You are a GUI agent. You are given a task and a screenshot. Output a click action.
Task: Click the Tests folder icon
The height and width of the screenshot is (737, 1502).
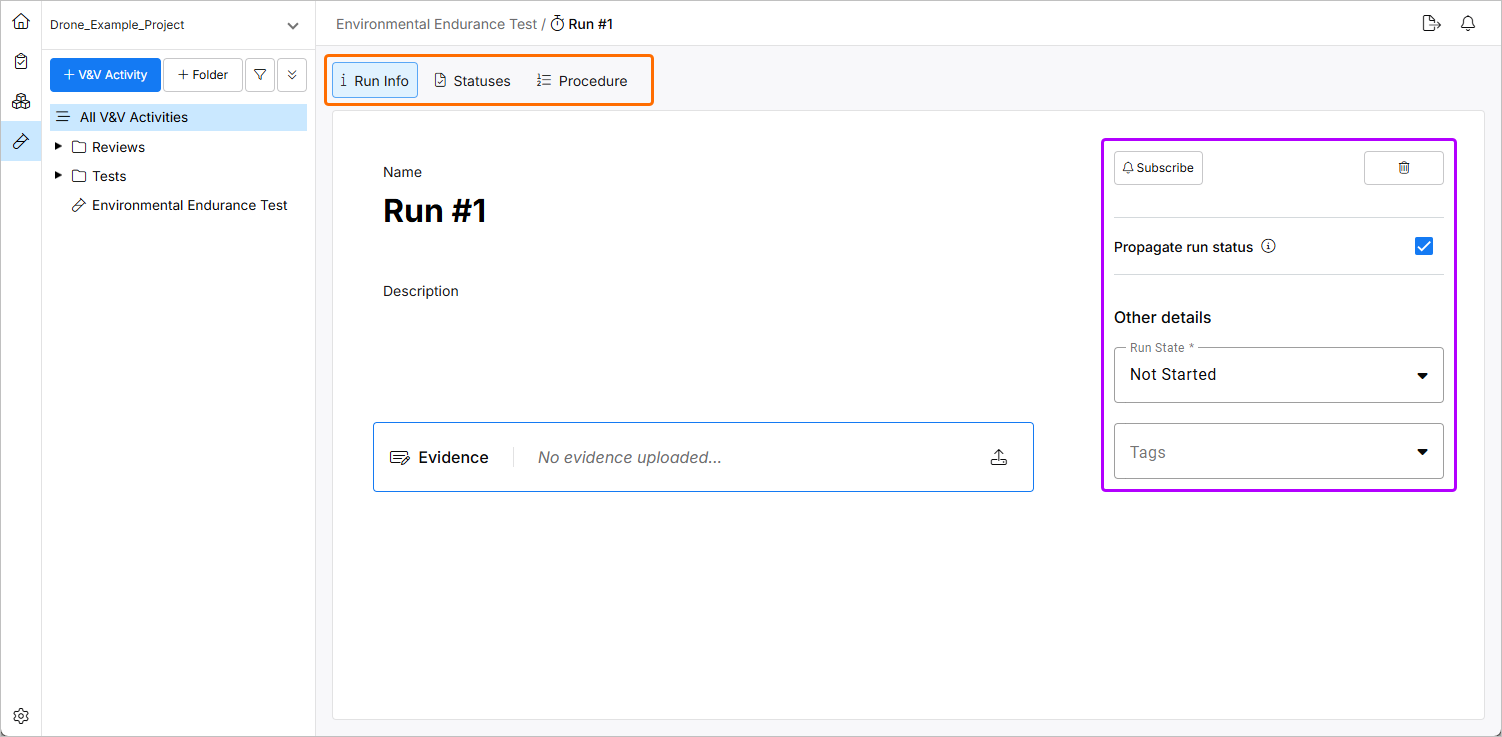(x=79, y=176)
